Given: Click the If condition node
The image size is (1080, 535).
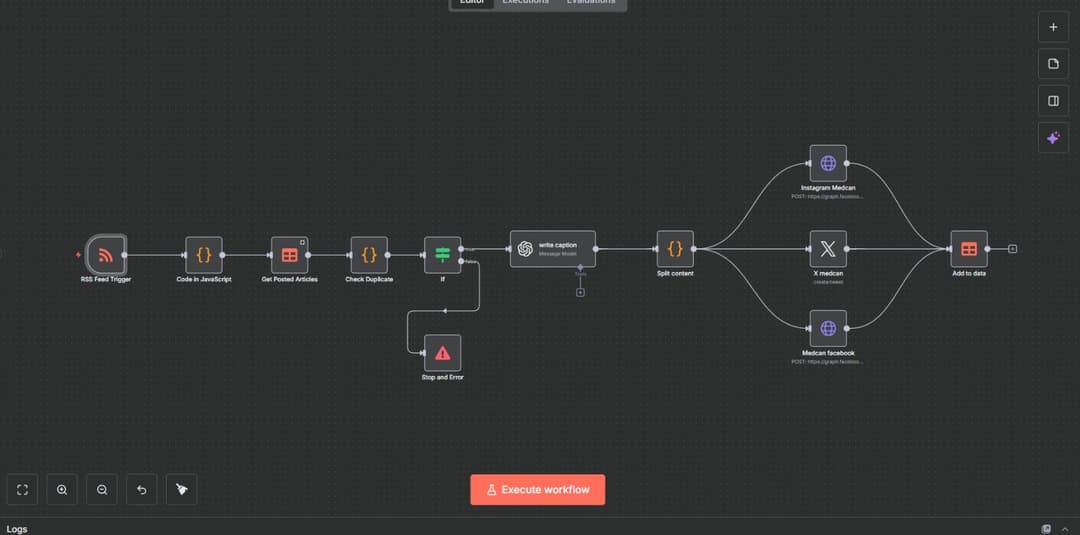Looking at the screenshot, I should [442, 255].
